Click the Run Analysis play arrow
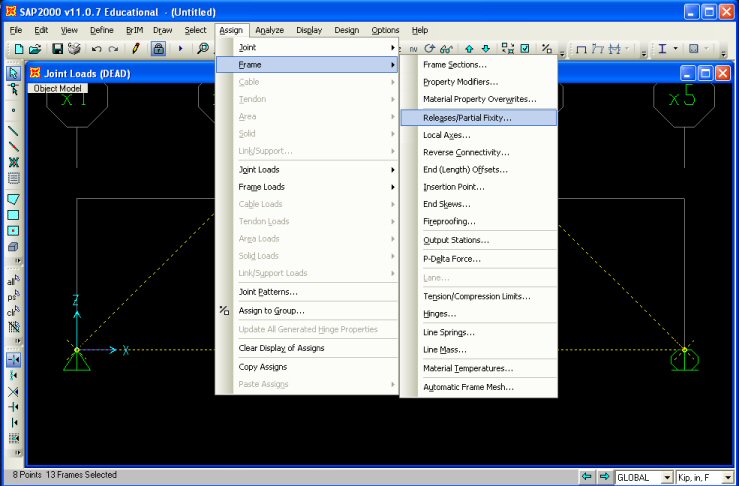 pyautogui.click(x=181, y=49)
